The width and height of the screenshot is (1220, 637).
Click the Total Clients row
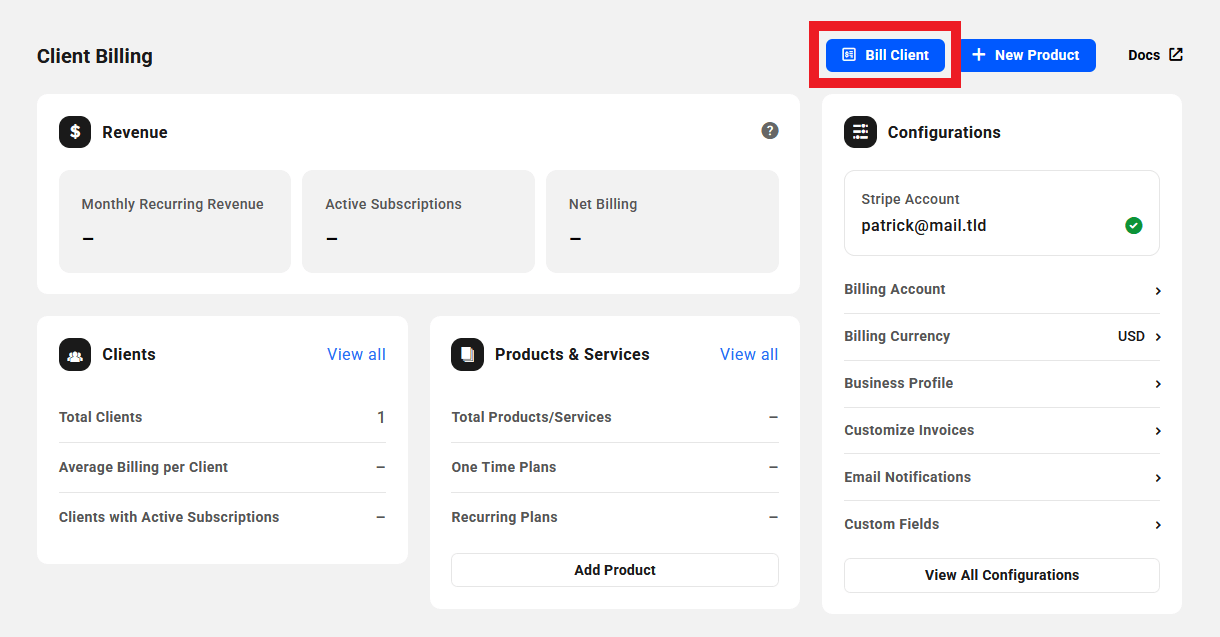pyautogui.click(x=222, y=417)
